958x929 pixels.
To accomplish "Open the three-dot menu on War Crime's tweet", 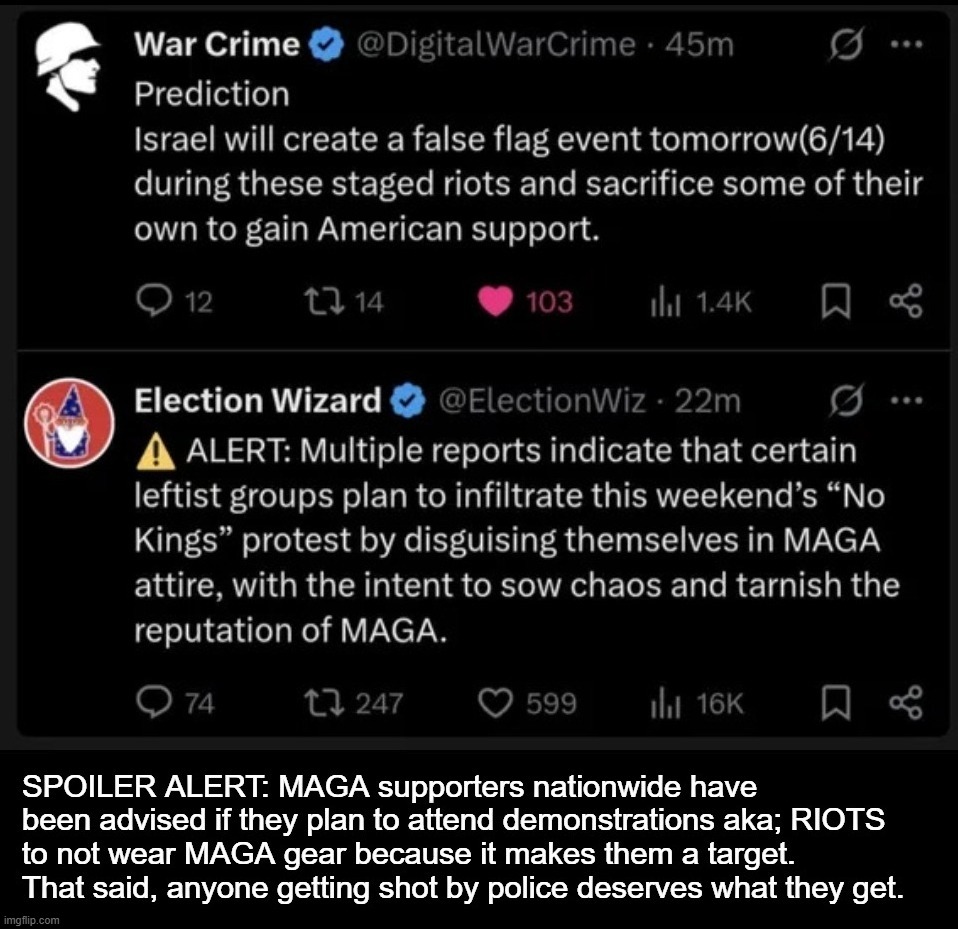I will point(908,43).
